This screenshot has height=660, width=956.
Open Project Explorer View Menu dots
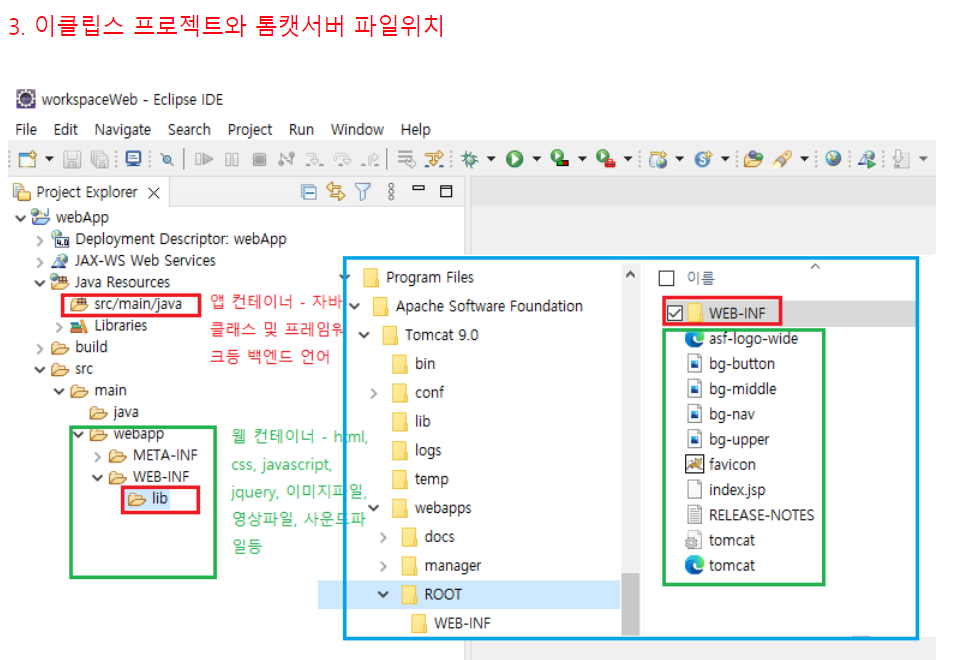(x=391, y=192)
